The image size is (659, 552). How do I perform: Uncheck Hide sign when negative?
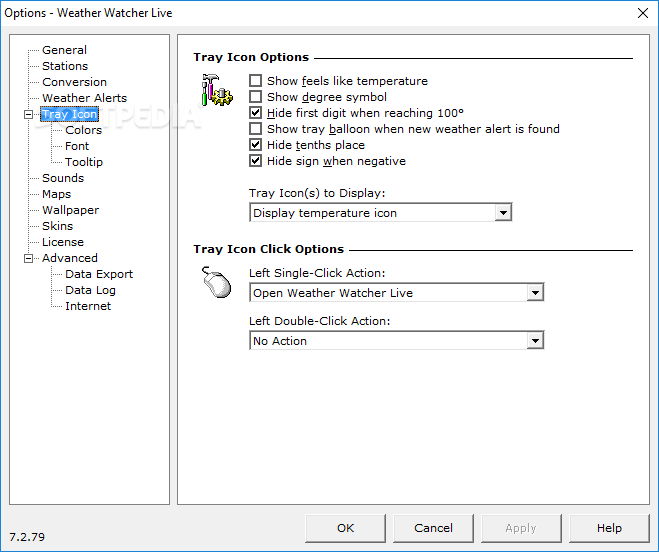[x=256, y=161]
